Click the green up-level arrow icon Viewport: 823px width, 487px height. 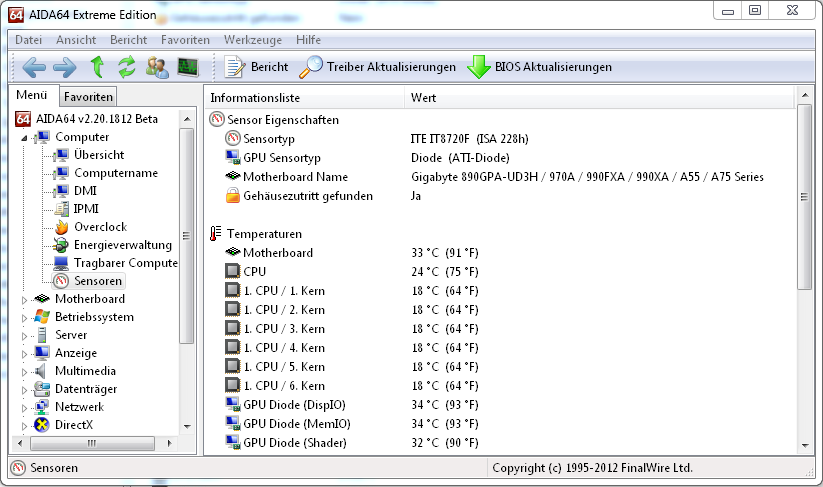[97, 67]
